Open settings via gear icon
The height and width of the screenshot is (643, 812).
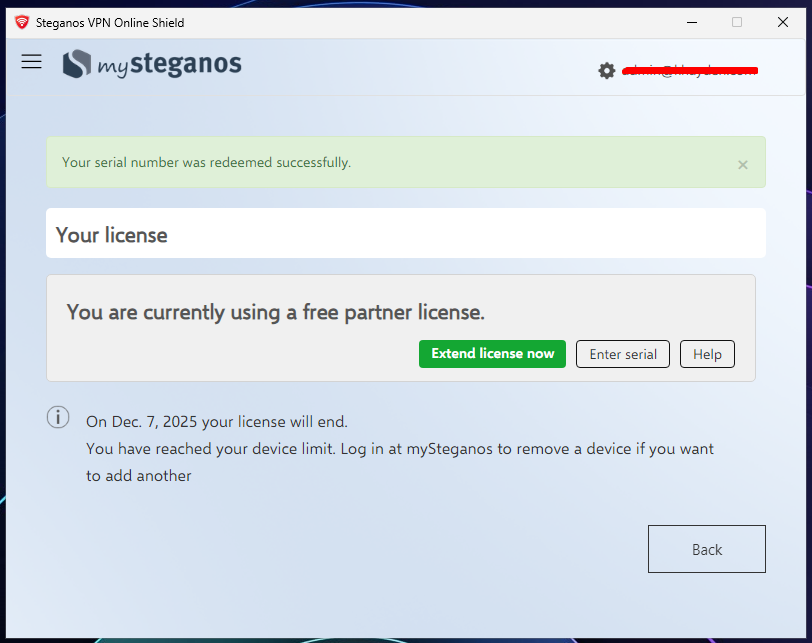click(x=606, y=70)
